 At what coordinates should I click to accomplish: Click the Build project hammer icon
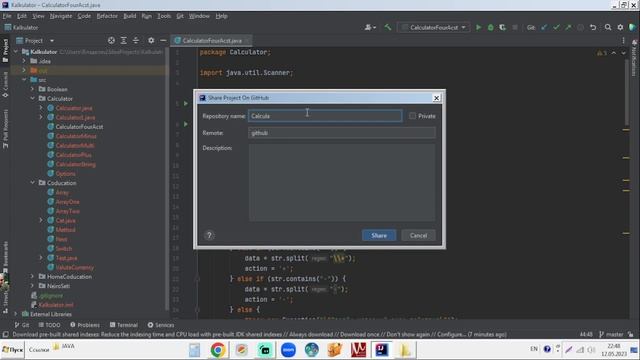coord(387,27)
